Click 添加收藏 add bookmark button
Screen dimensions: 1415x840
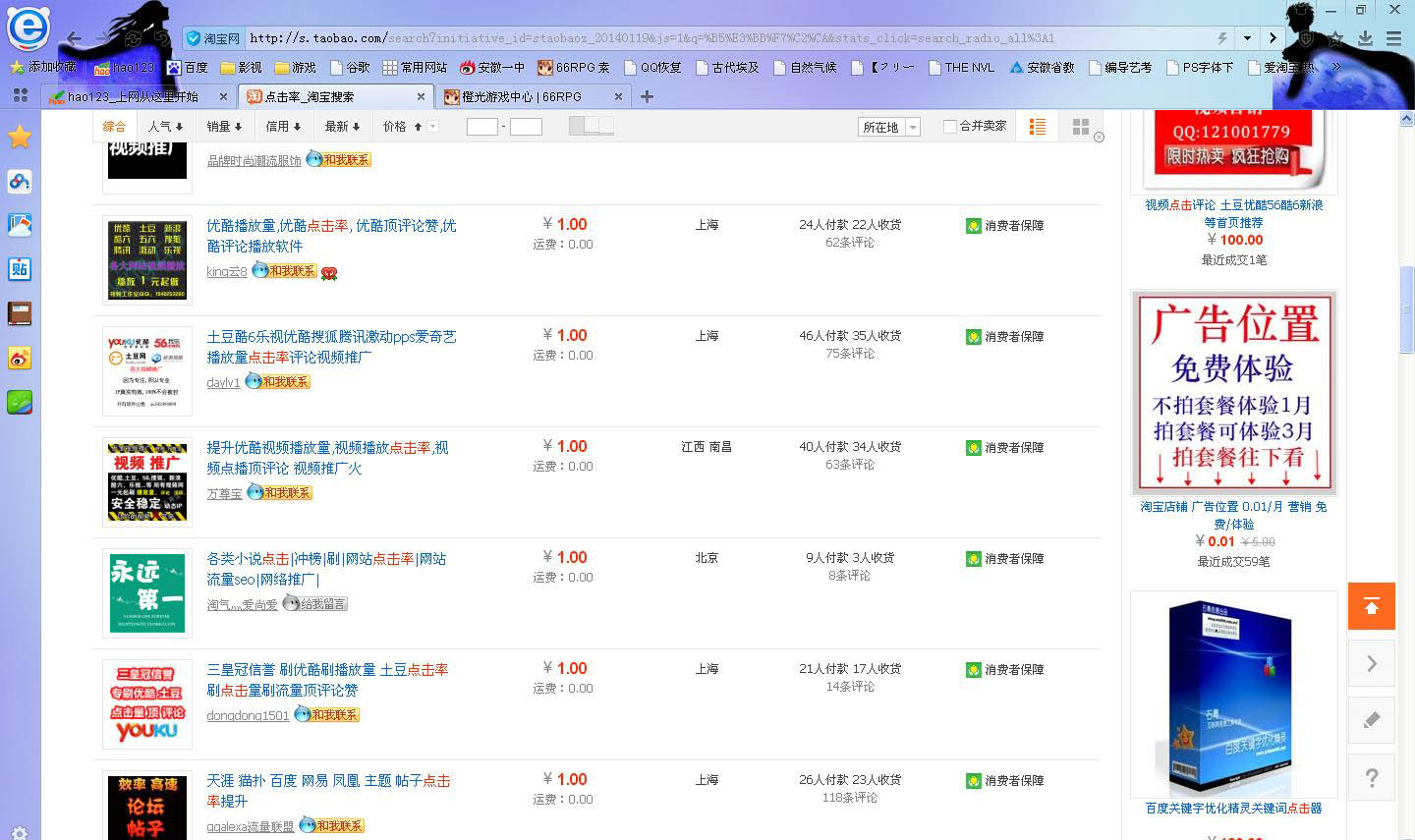pyautogui.click(x=43, y=68)
